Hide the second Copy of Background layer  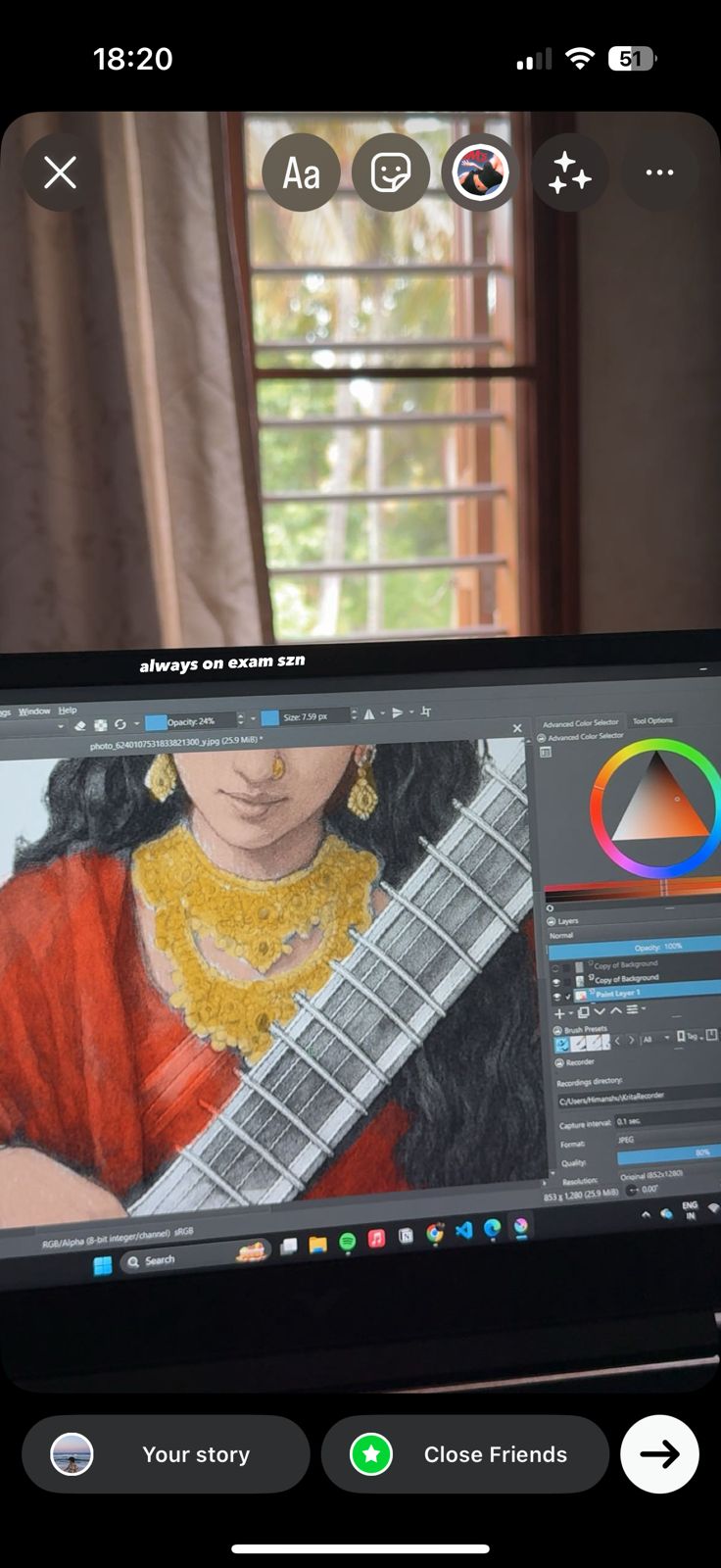coord(555,982)
